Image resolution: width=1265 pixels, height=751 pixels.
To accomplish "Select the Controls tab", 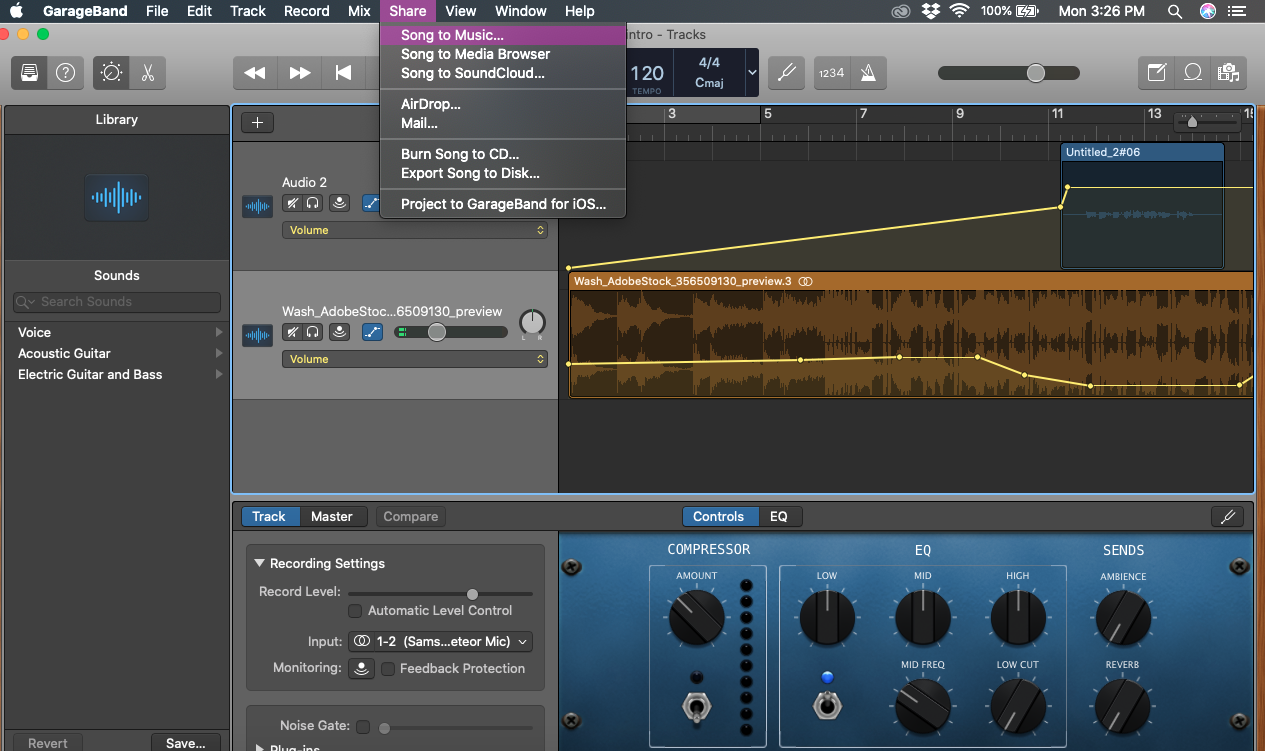I will tap(719, 516).
